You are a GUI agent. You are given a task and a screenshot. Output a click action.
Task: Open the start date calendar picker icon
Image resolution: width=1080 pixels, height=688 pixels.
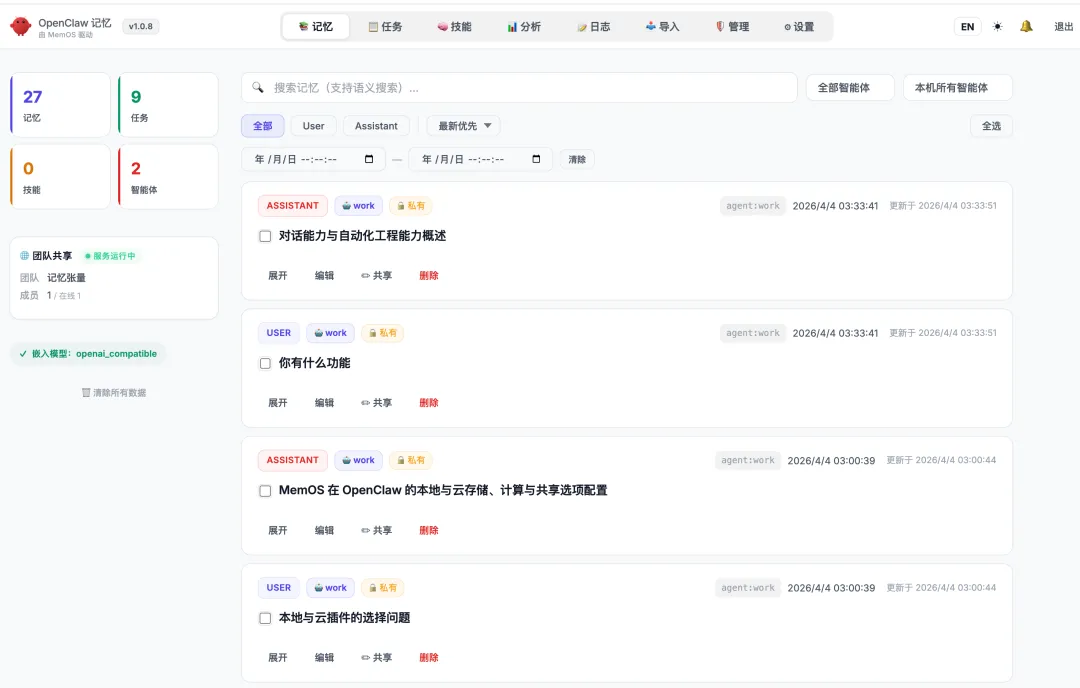(369, 159)
